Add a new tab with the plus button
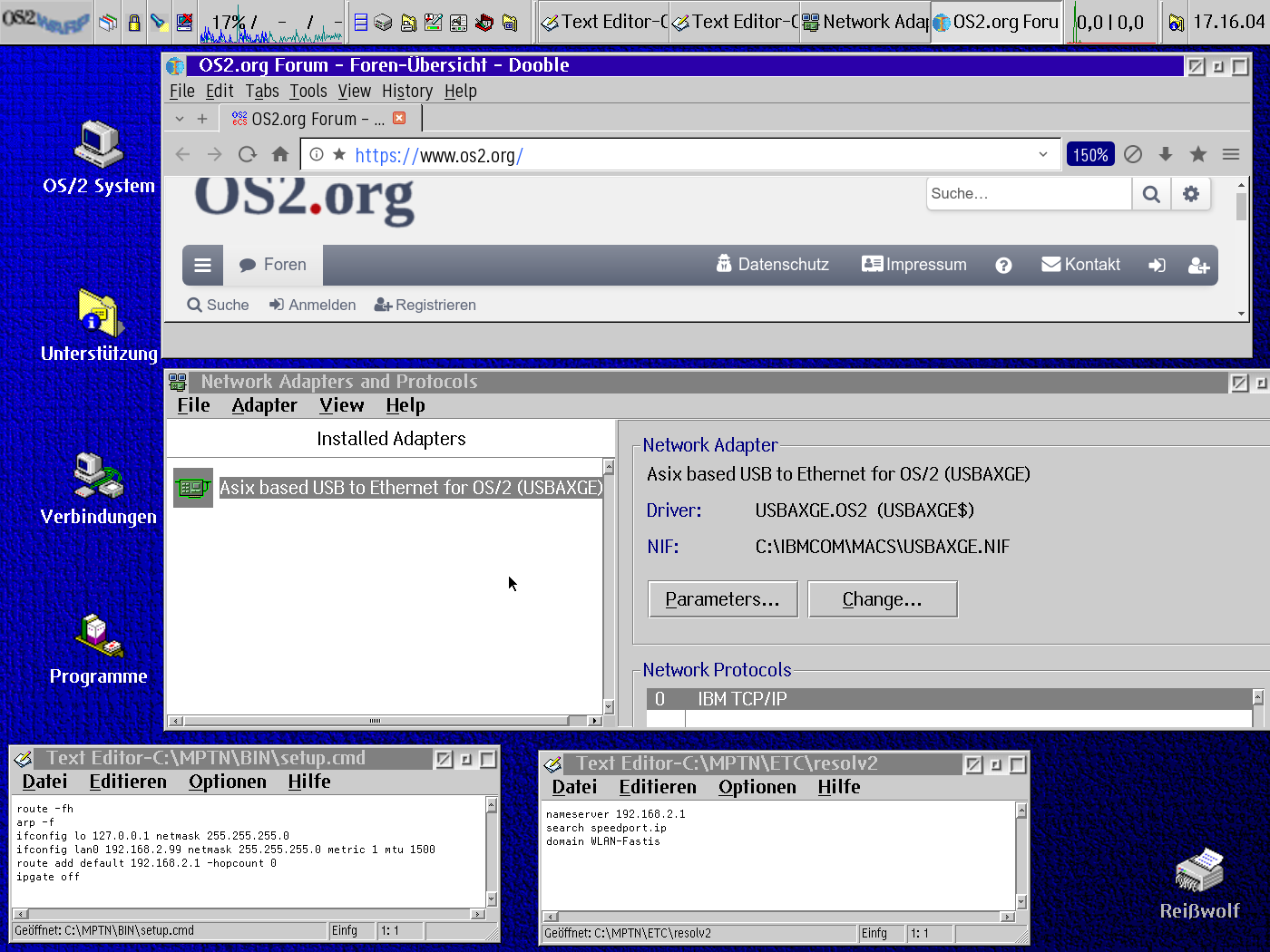 202,119
